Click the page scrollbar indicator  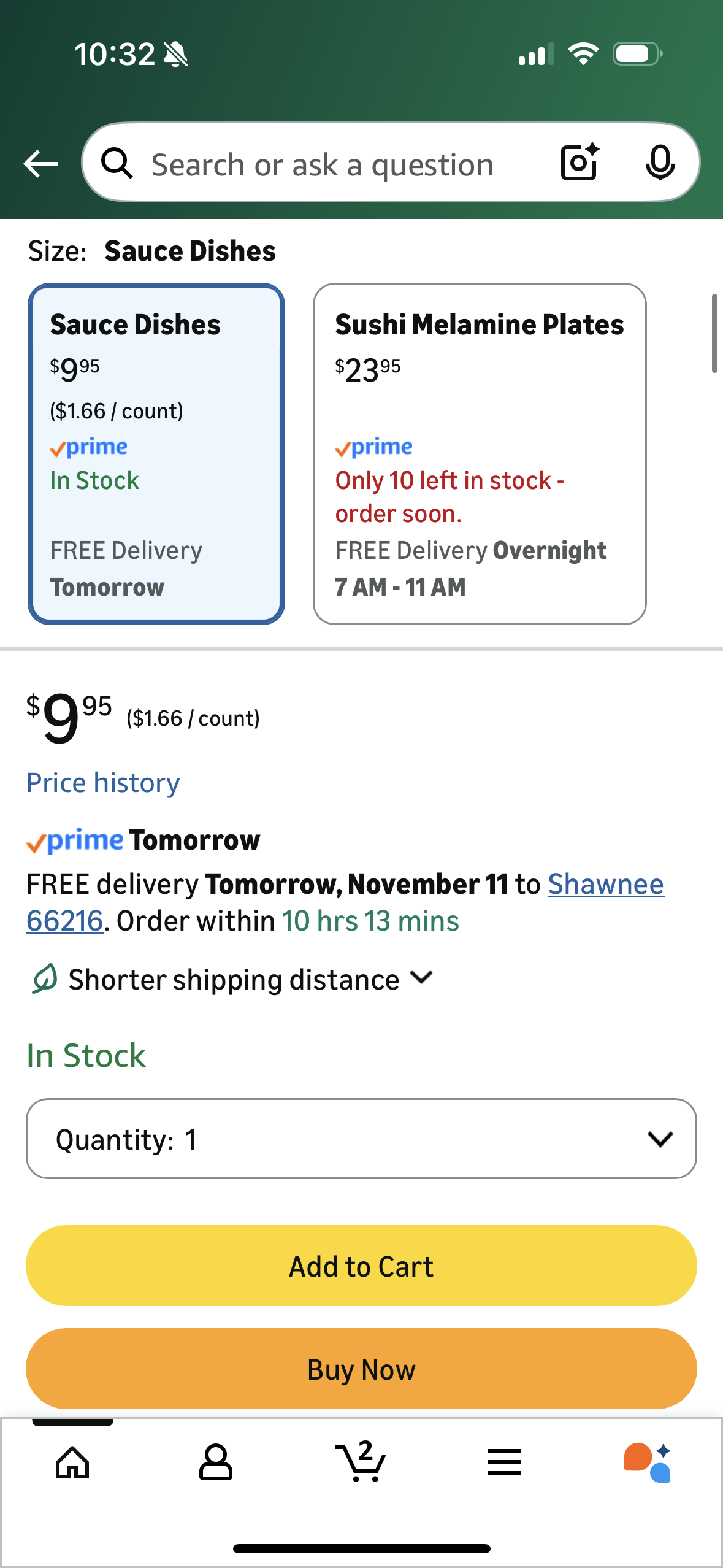click(714, 333)
